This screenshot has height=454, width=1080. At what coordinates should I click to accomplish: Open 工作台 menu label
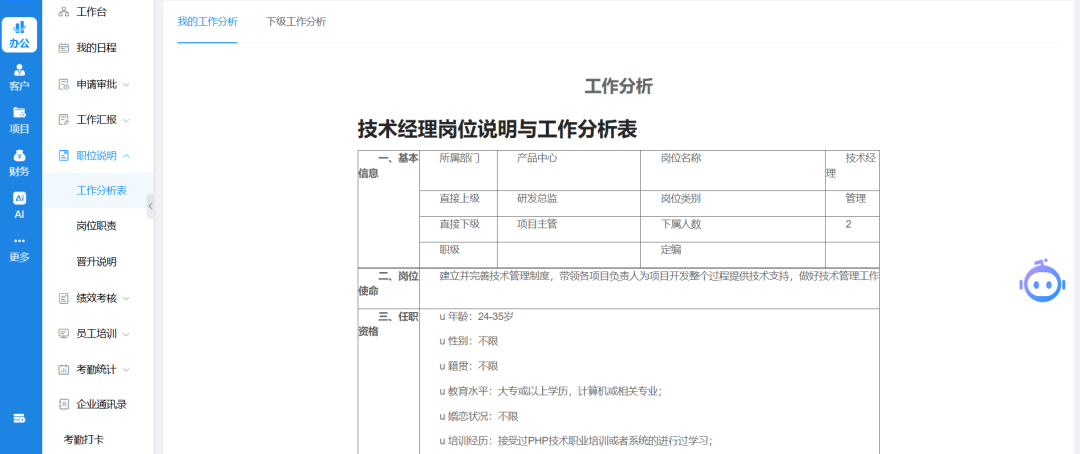point(92,12)
